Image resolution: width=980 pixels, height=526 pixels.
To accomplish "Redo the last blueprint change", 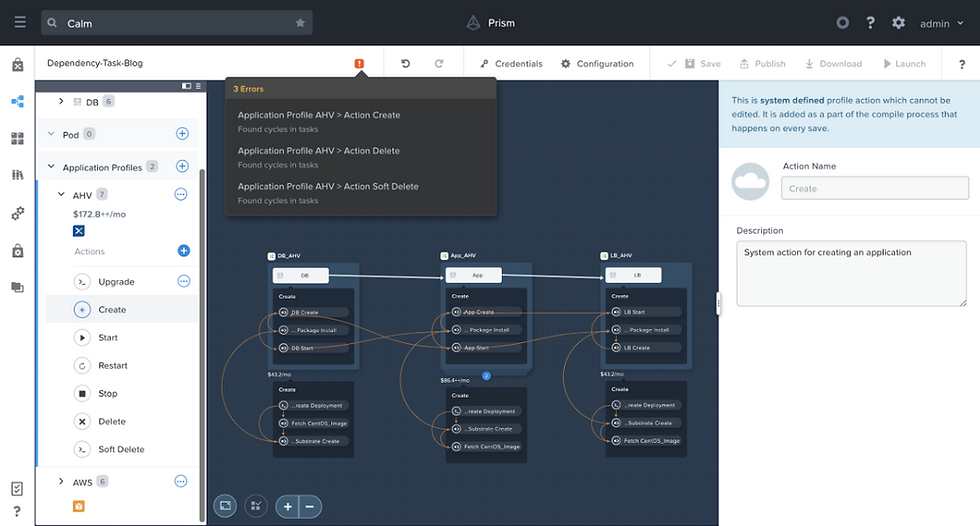I will tap(439, 64).
